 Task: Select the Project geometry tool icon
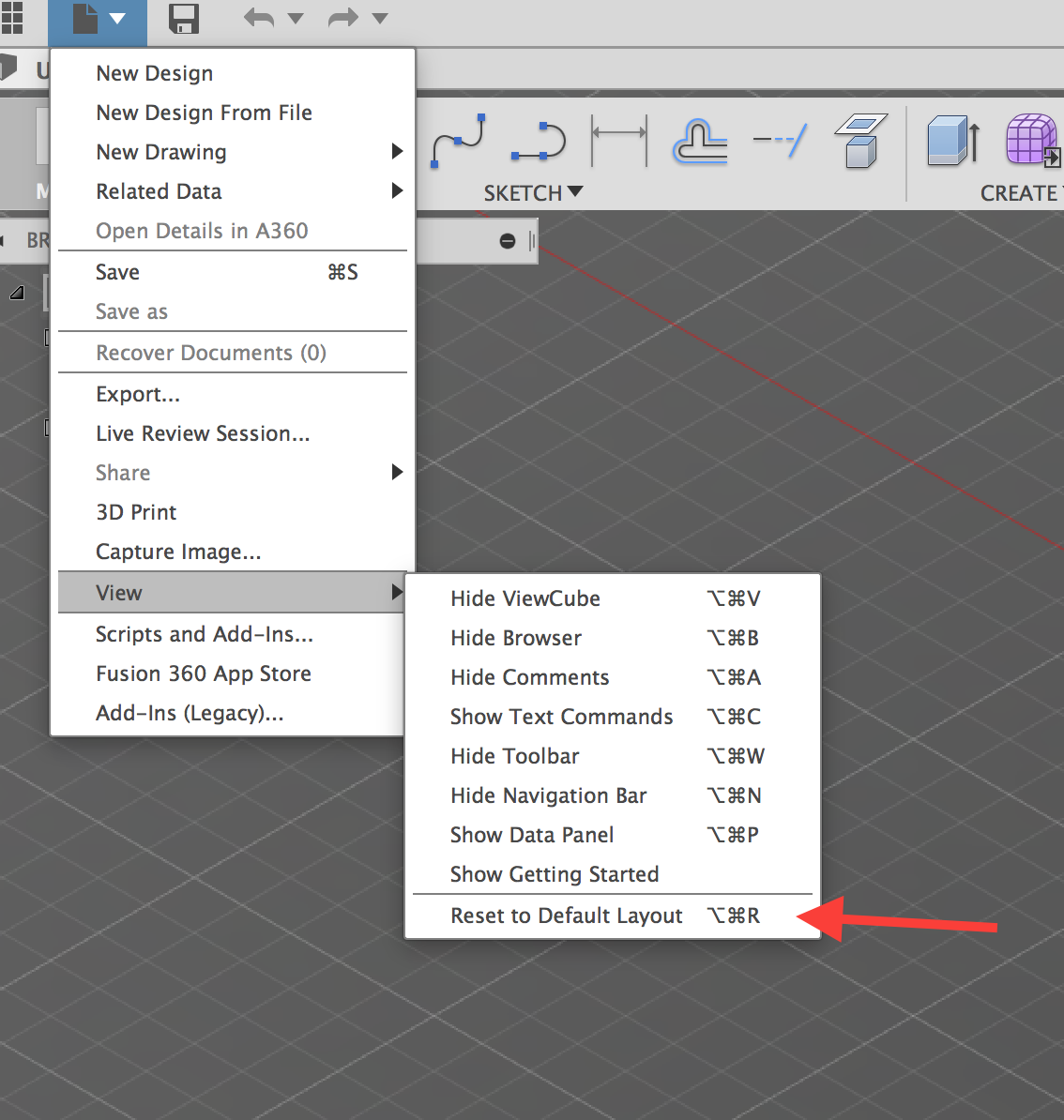click(x=861, y=141)
